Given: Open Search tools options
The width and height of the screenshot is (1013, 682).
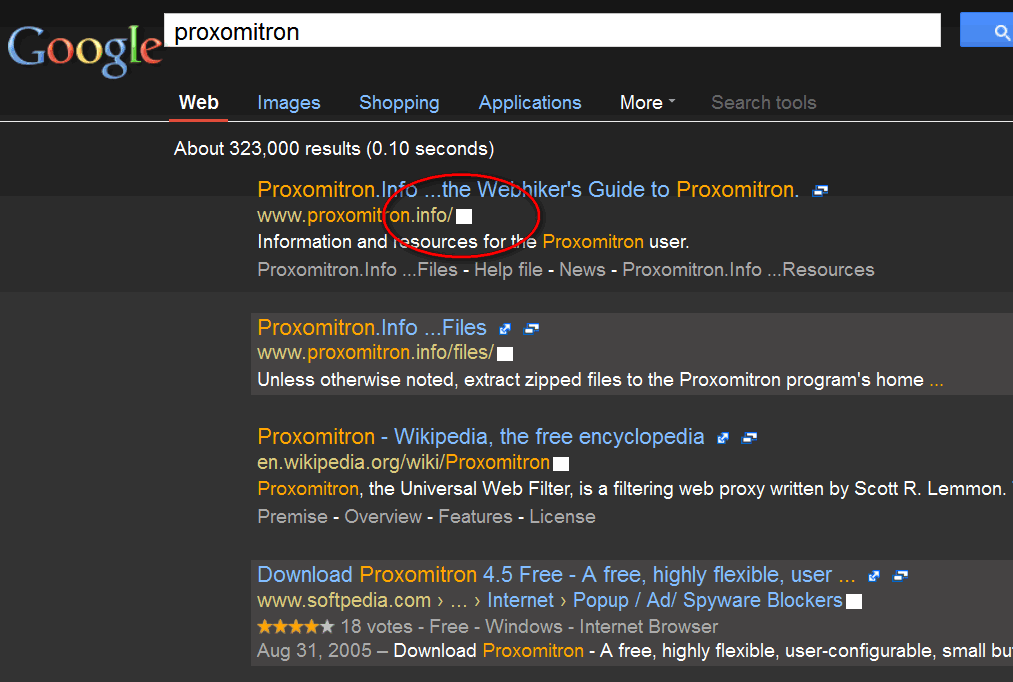Looking at the screenshot, I should 763,103.
